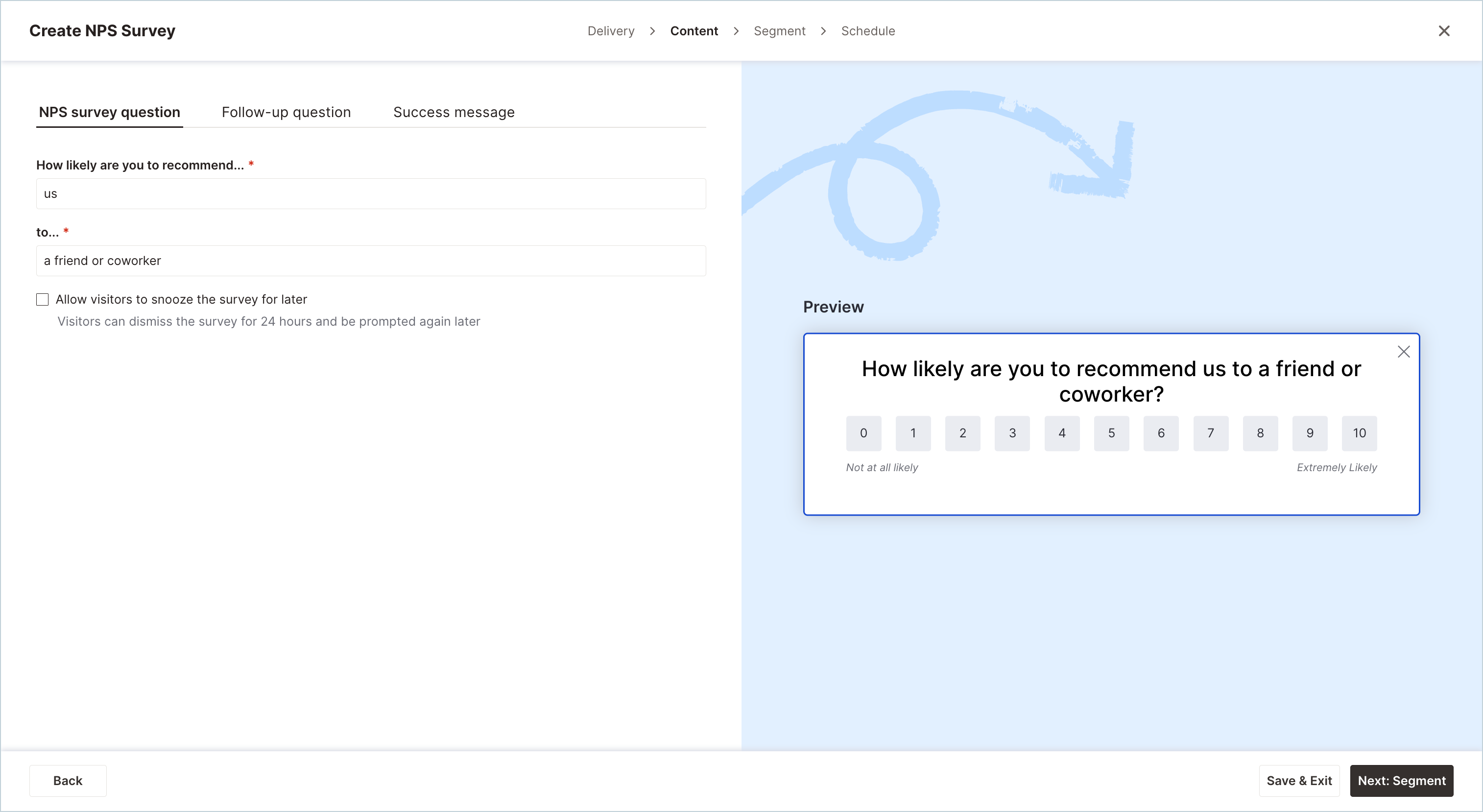
Task: Choose score 5 in the preview
Action: pyautogui.click(x=1112, y=433)
